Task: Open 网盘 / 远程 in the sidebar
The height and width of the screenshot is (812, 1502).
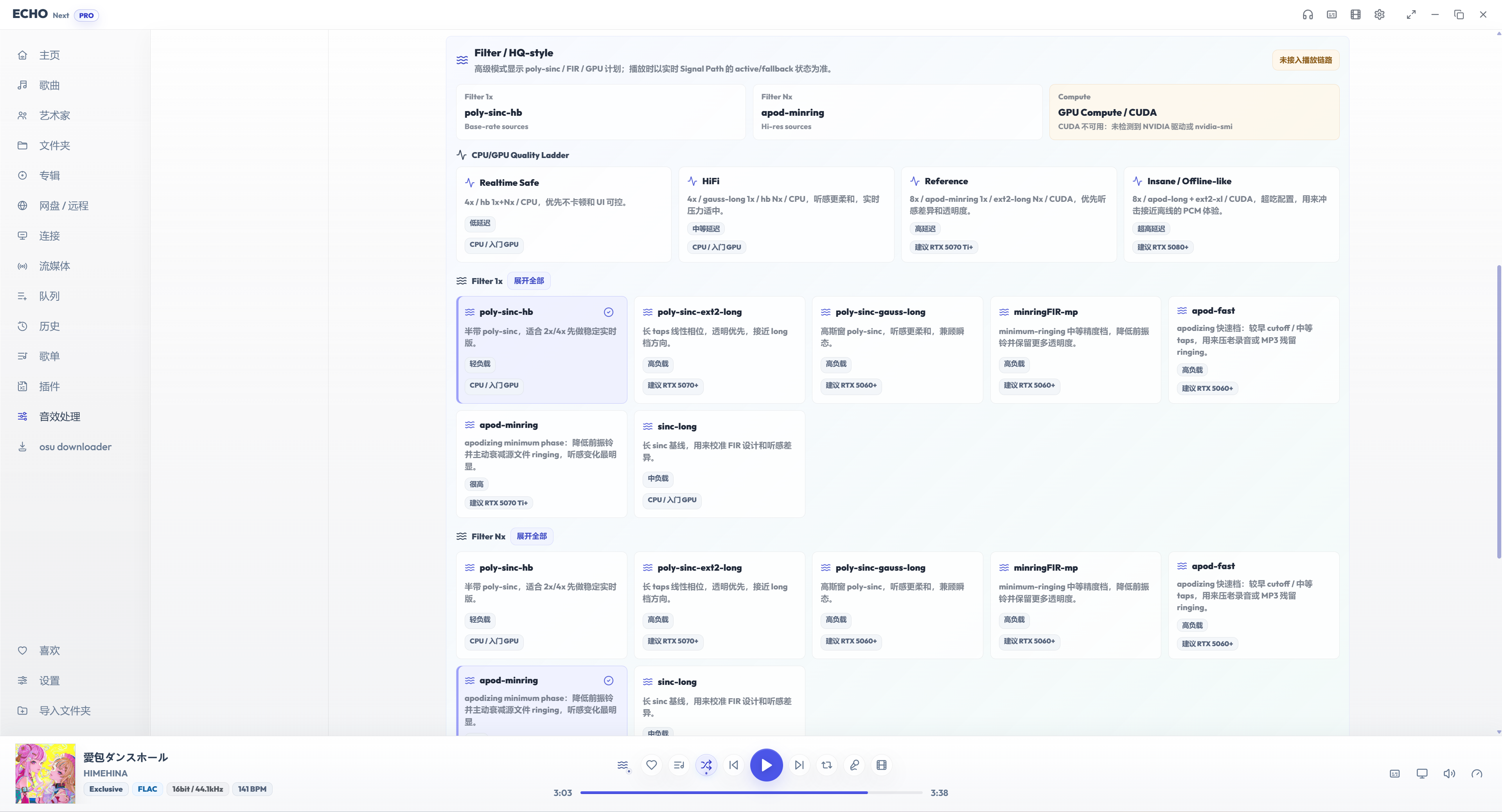Action: pyautogui.click(x=75, y=206)
